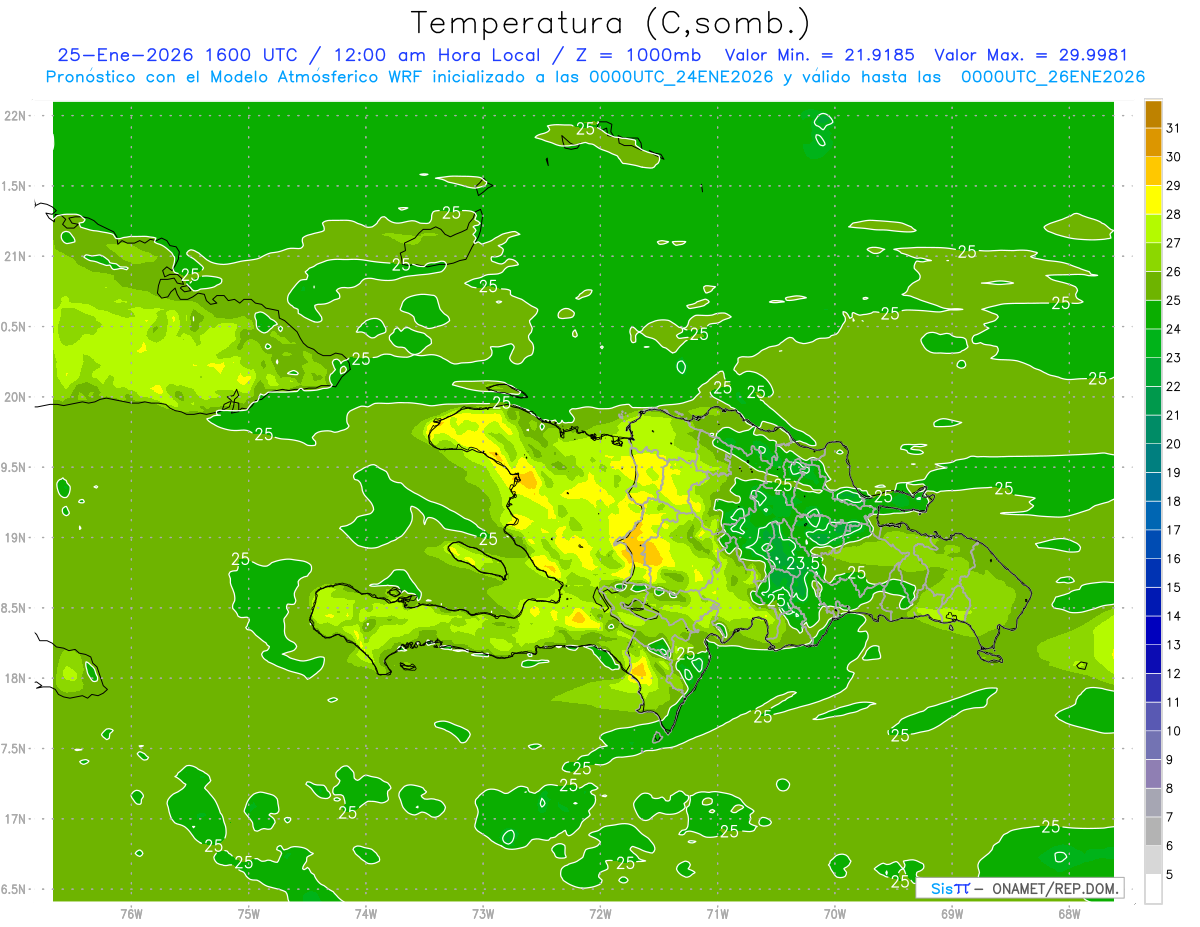Pick the purple colorbar swatch between 8 and 9
This screenshot has height=927, width=1200.
point(1153,774)
